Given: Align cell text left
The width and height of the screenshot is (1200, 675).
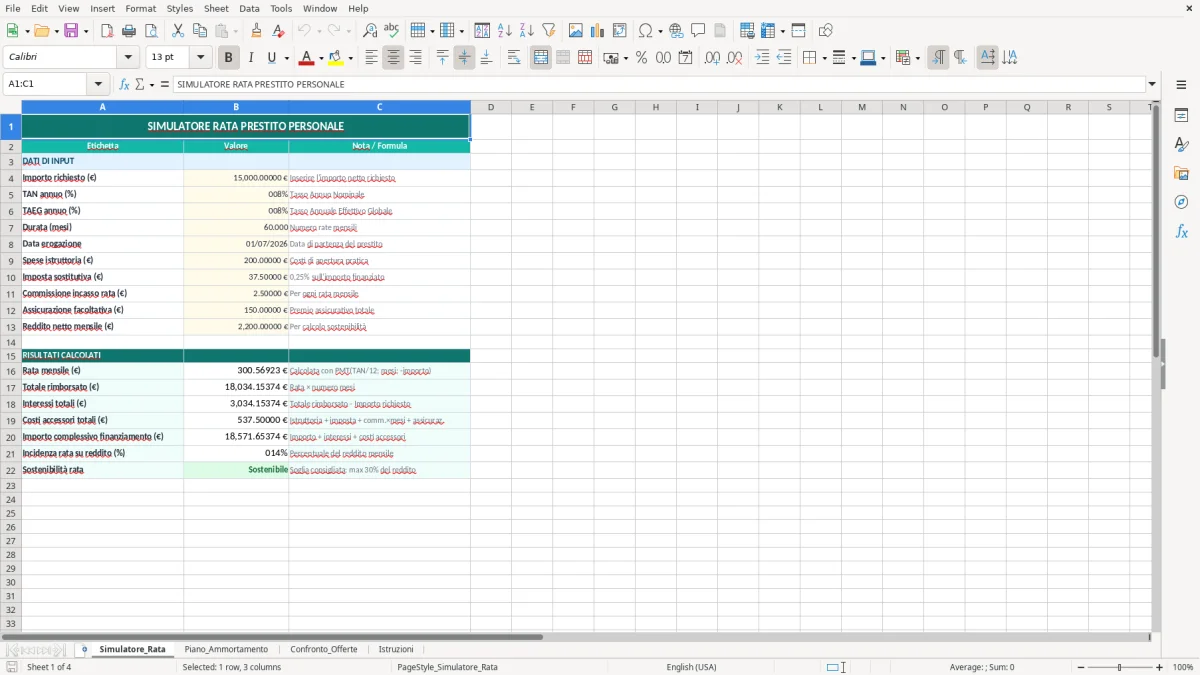Looking at the screenshot, I should (x=371, y=58).
